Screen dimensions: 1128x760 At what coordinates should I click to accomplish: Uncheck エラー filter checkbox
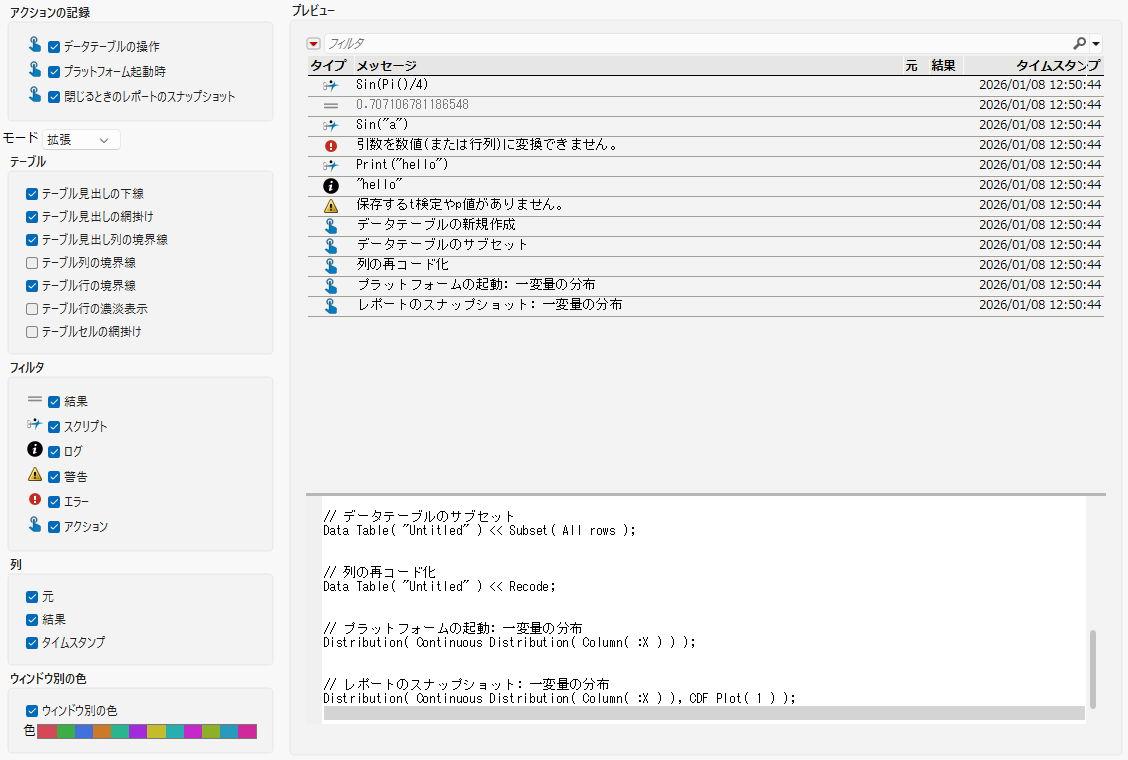pos(54,502)
